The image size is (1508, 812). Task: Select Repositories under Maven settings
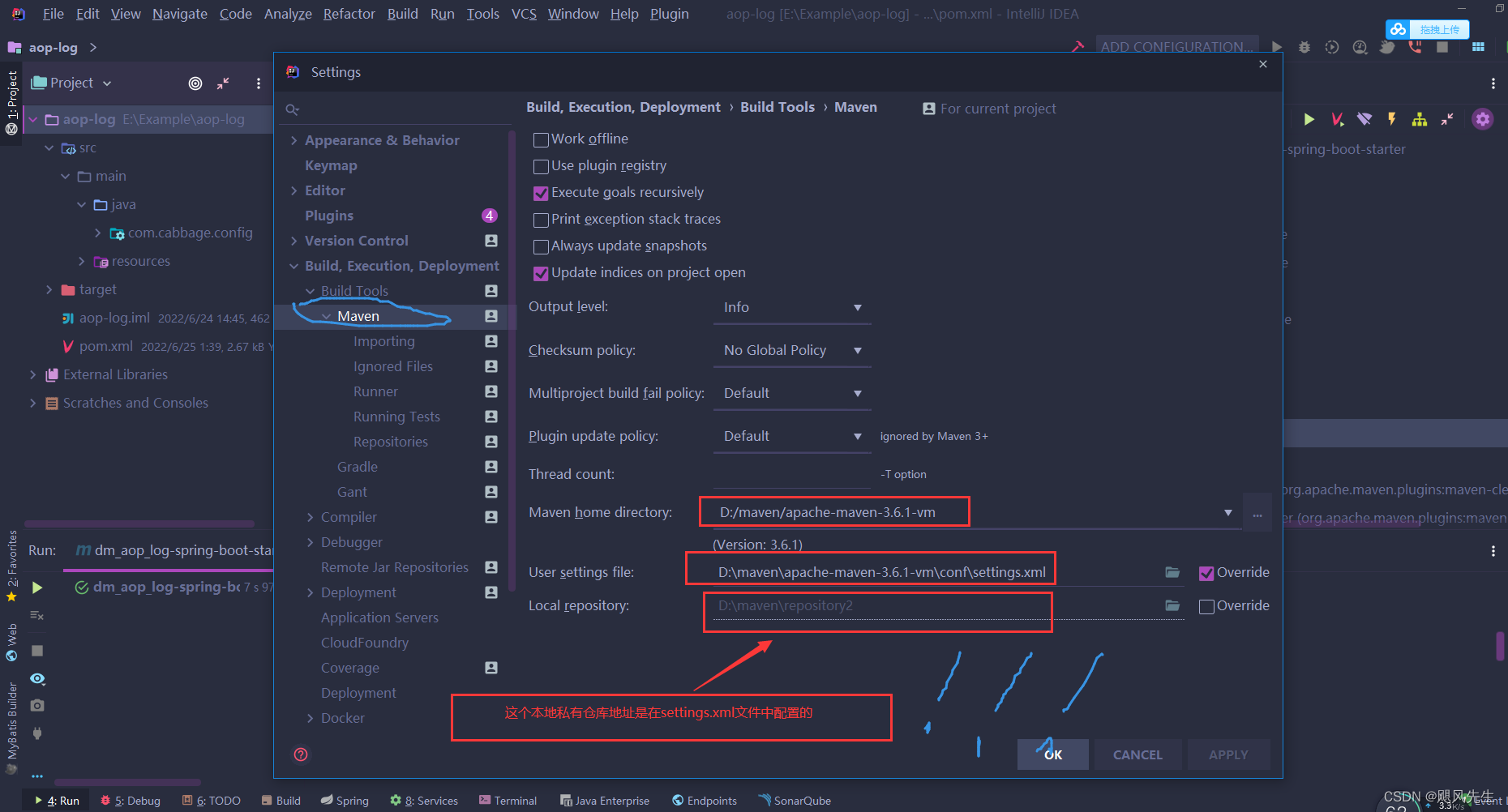[391, 442]
